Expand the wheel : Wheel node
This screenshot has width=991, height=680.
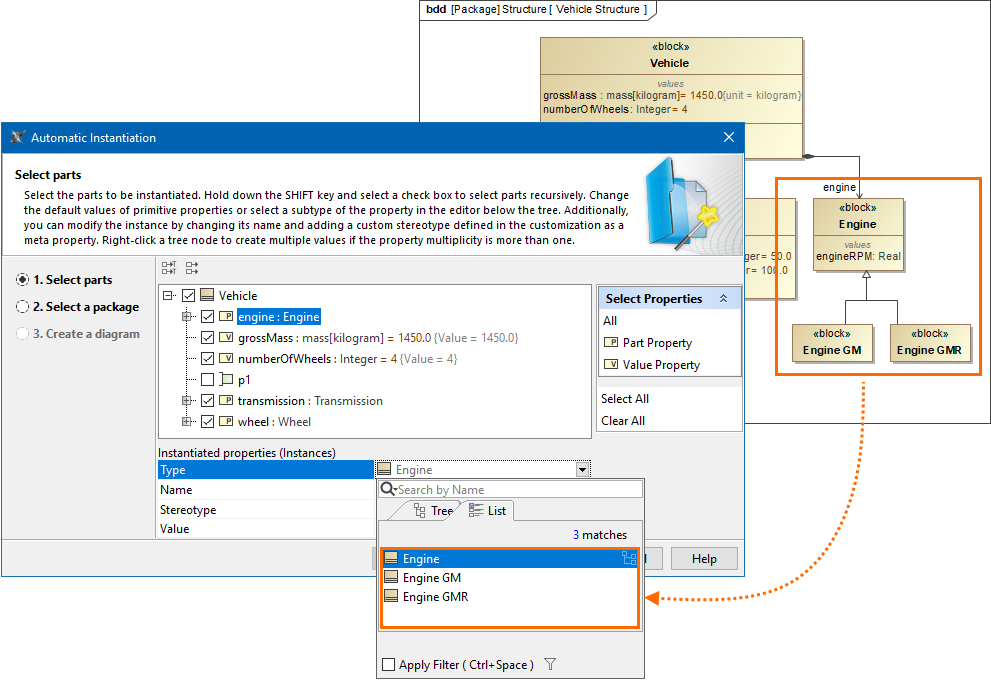pos(186,421)
